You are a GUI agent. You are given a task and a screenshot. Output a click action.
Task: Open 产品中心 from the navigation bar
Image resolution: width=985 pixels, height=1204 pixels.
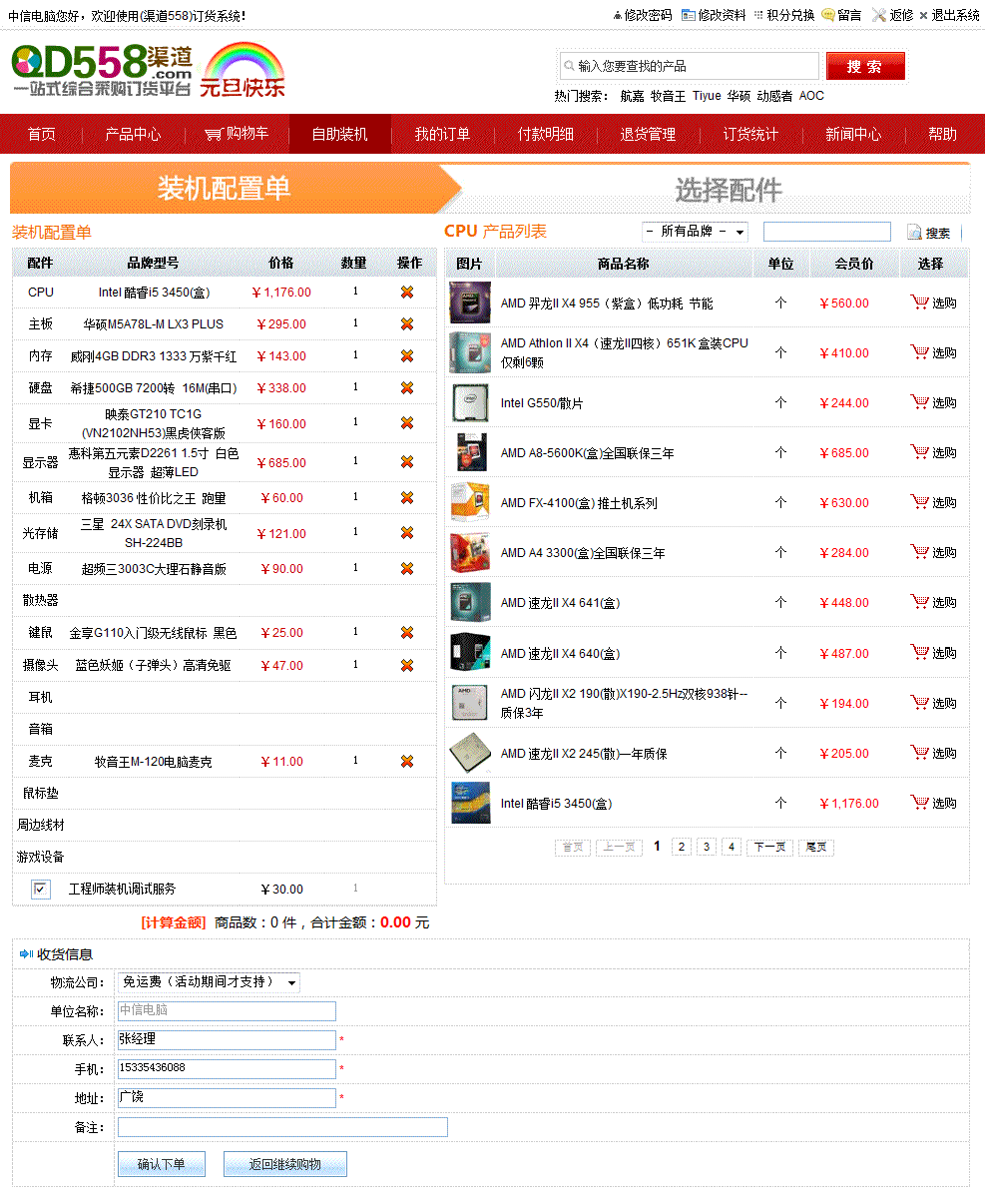(x=133, y=134)
